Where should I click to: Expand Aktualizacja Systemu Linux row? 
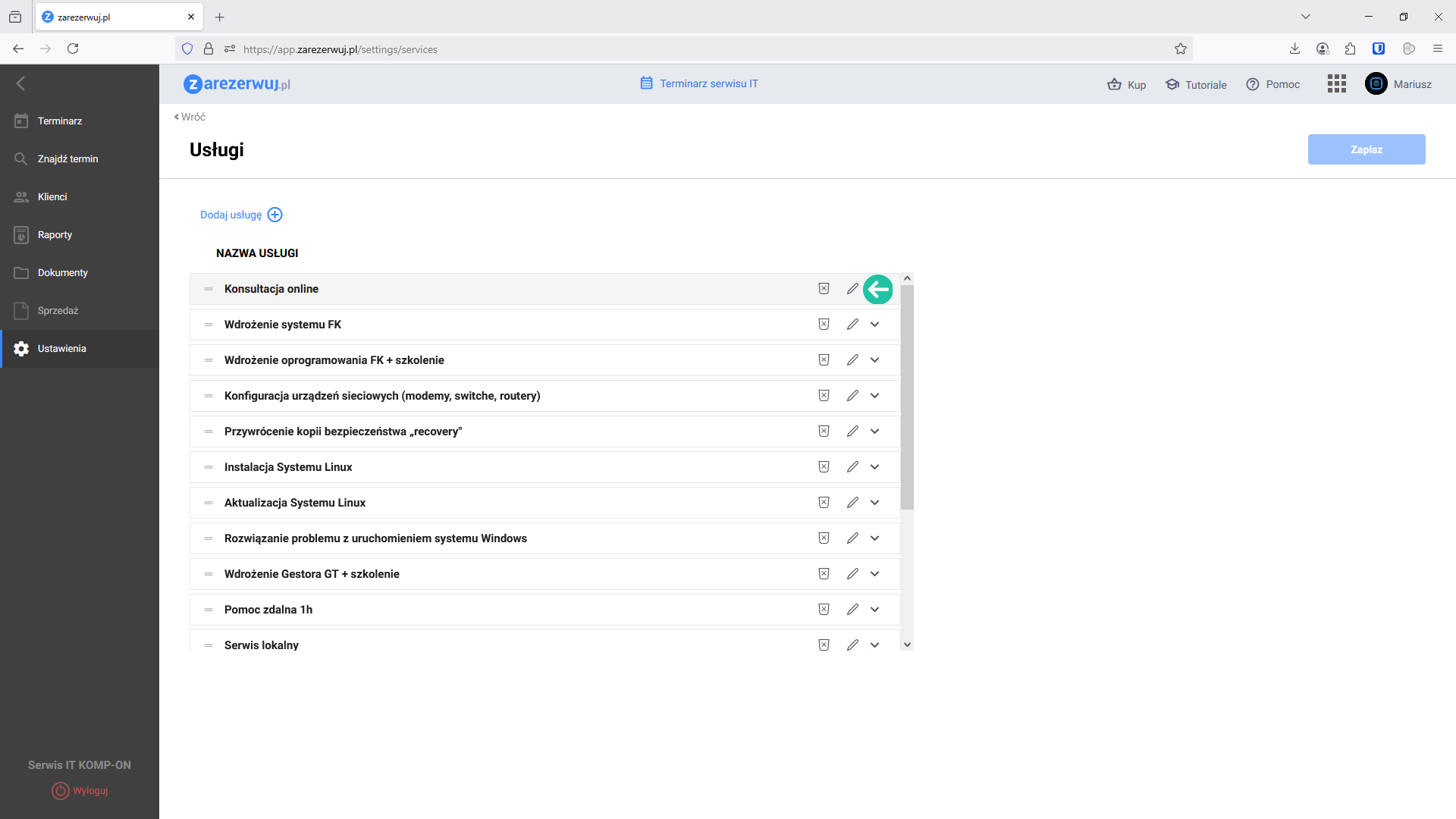(875, 503)
